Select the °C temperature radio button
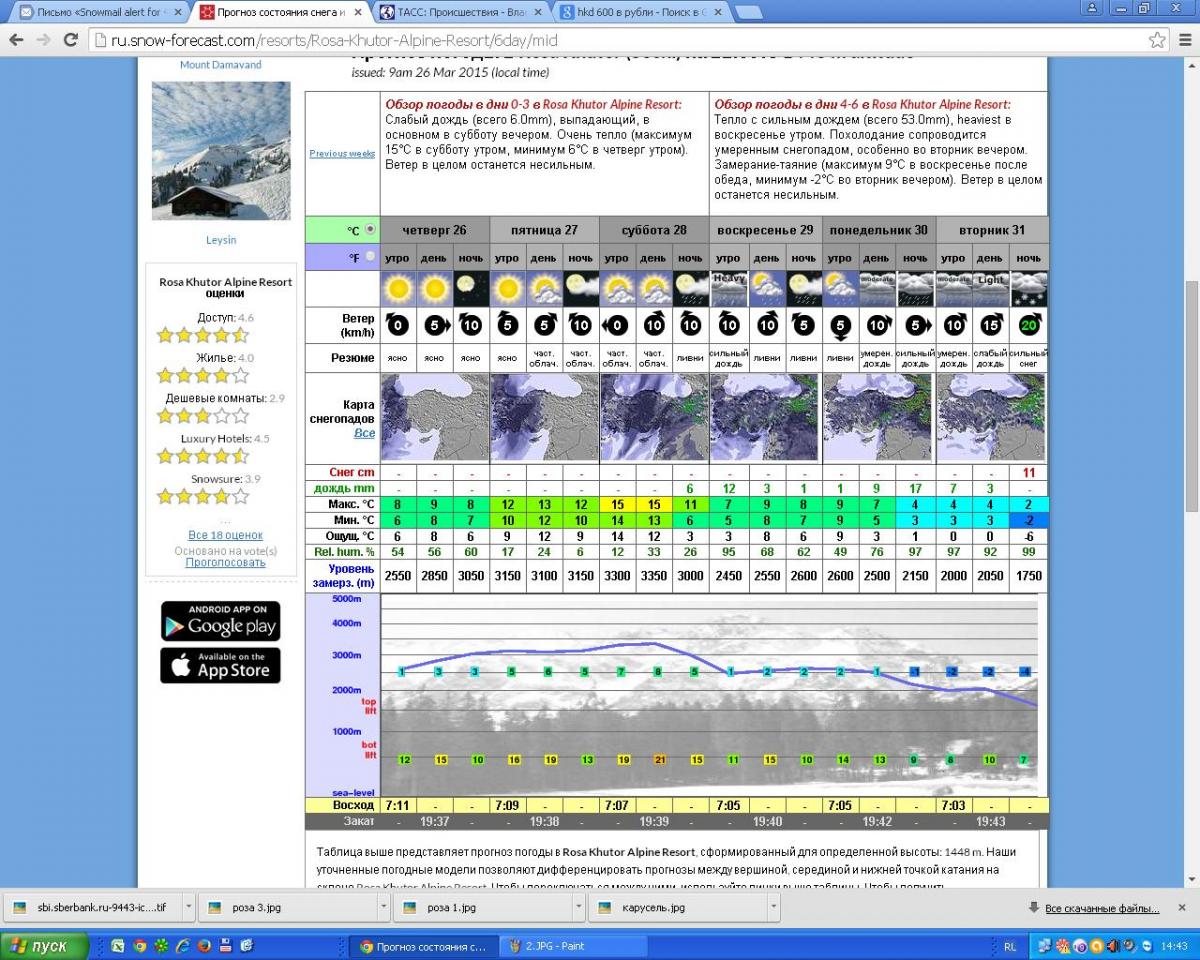This screenshot has width=1200, height=960. [370, 229]
